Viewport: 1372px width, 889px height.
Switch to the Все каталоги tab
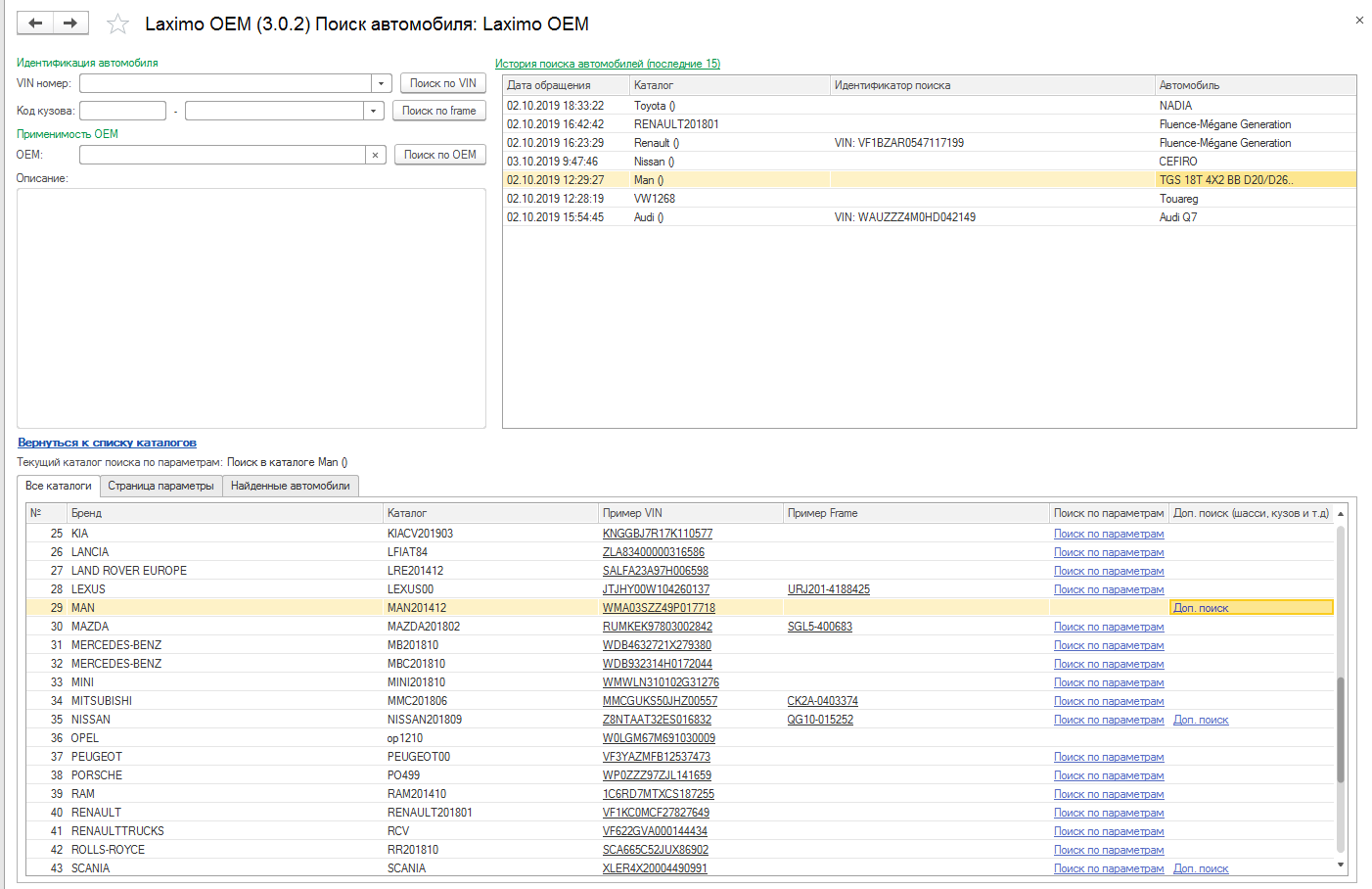59,486
